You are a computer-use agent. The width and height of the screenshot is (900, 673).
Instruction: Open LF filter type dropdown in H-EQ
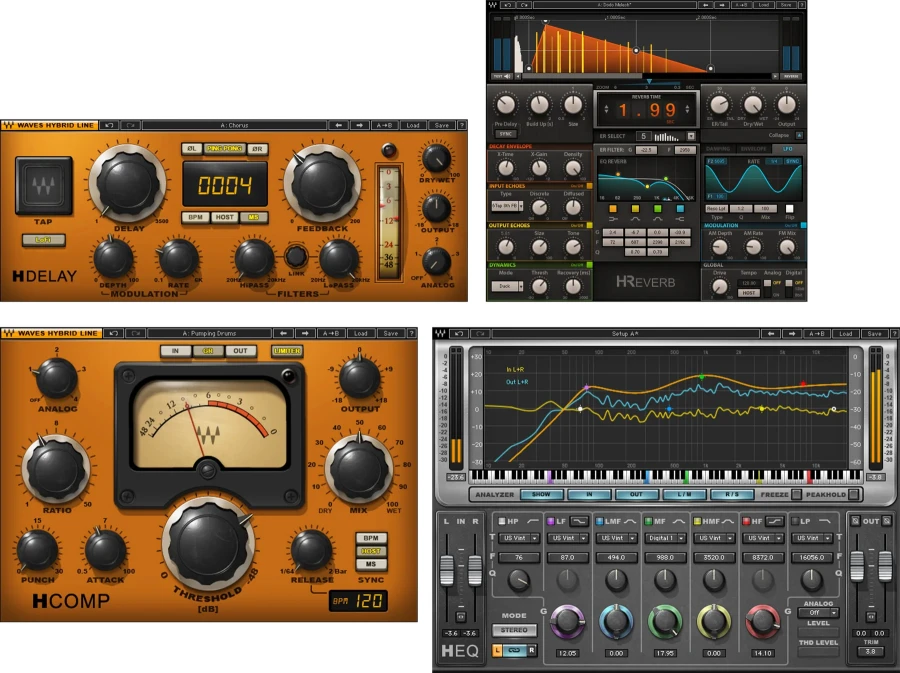(x=568, y=538)
